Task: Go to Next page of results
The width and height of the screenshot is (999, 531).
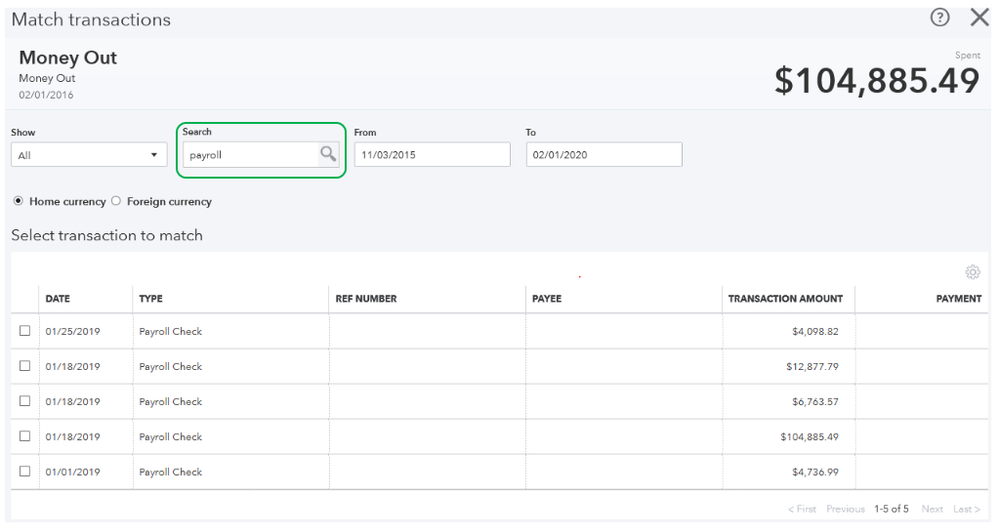Action: coord(932,509)
